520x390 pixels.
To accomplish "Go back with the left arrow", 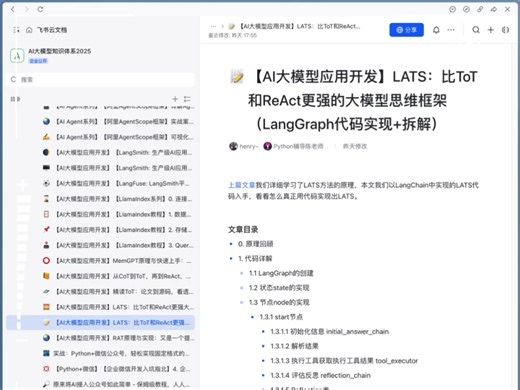I will coord(13,9).
